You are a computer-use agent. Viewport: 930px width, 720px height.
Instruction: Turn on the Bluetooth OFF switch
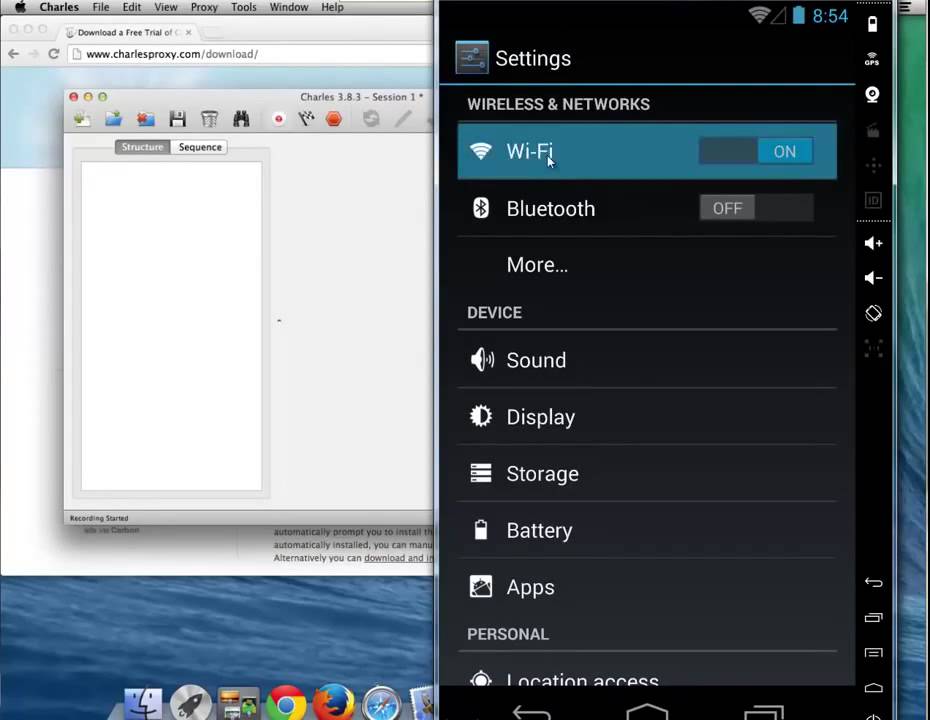pos(756,208)
